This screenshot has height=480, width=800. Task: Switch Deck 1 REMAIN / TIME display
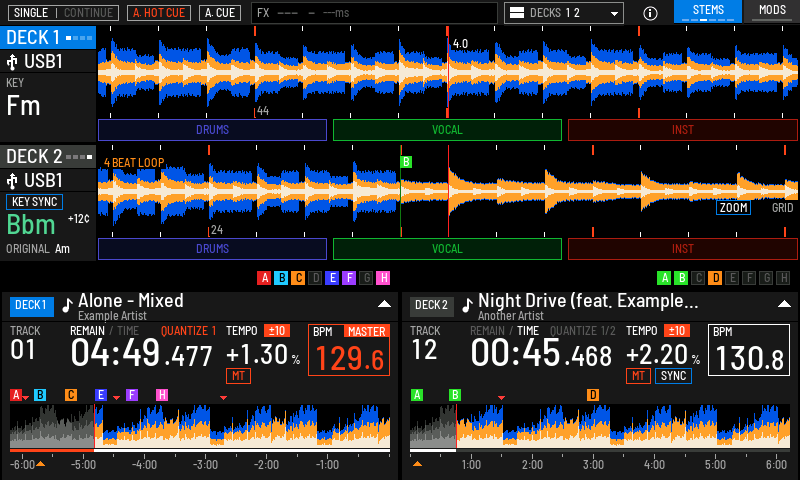tap(104, 331)
